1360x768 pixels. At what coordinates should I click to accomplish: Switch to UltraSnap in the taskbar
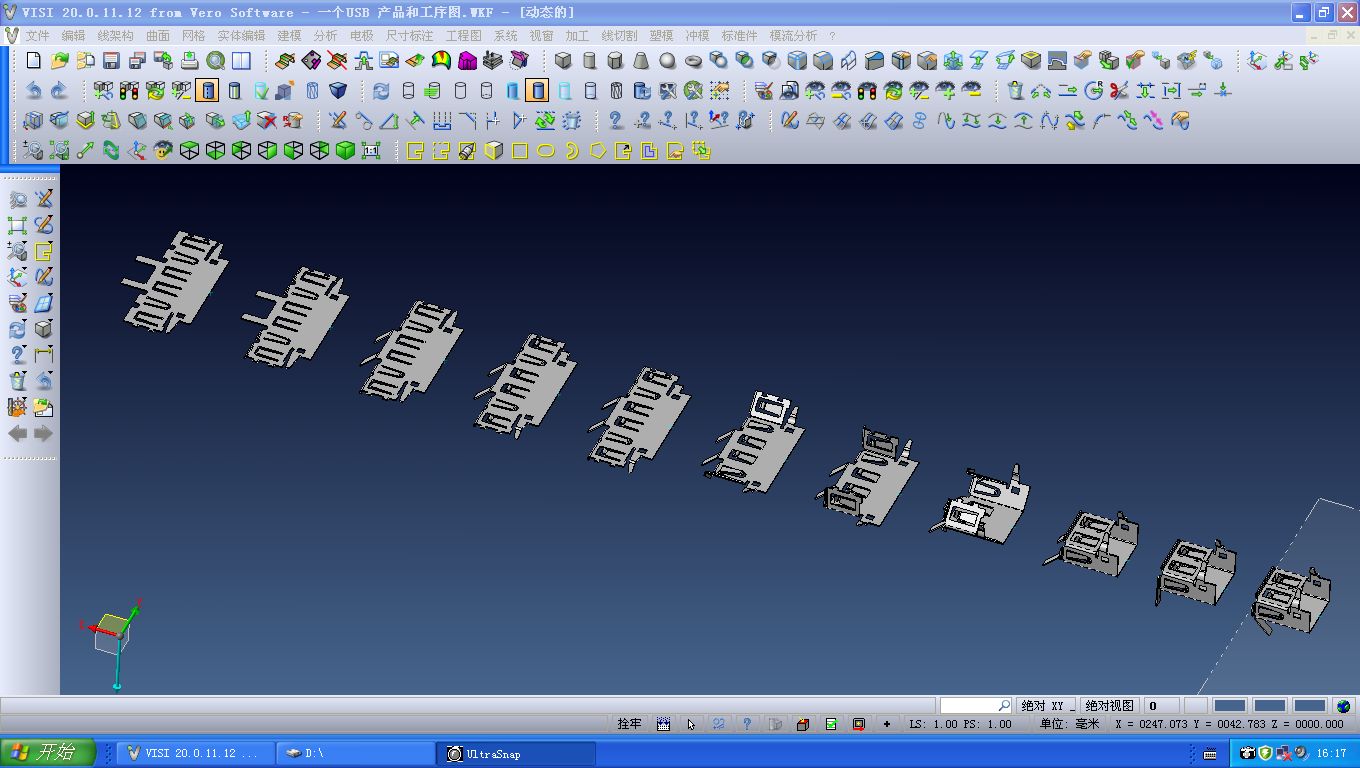[x=516, y=753]
